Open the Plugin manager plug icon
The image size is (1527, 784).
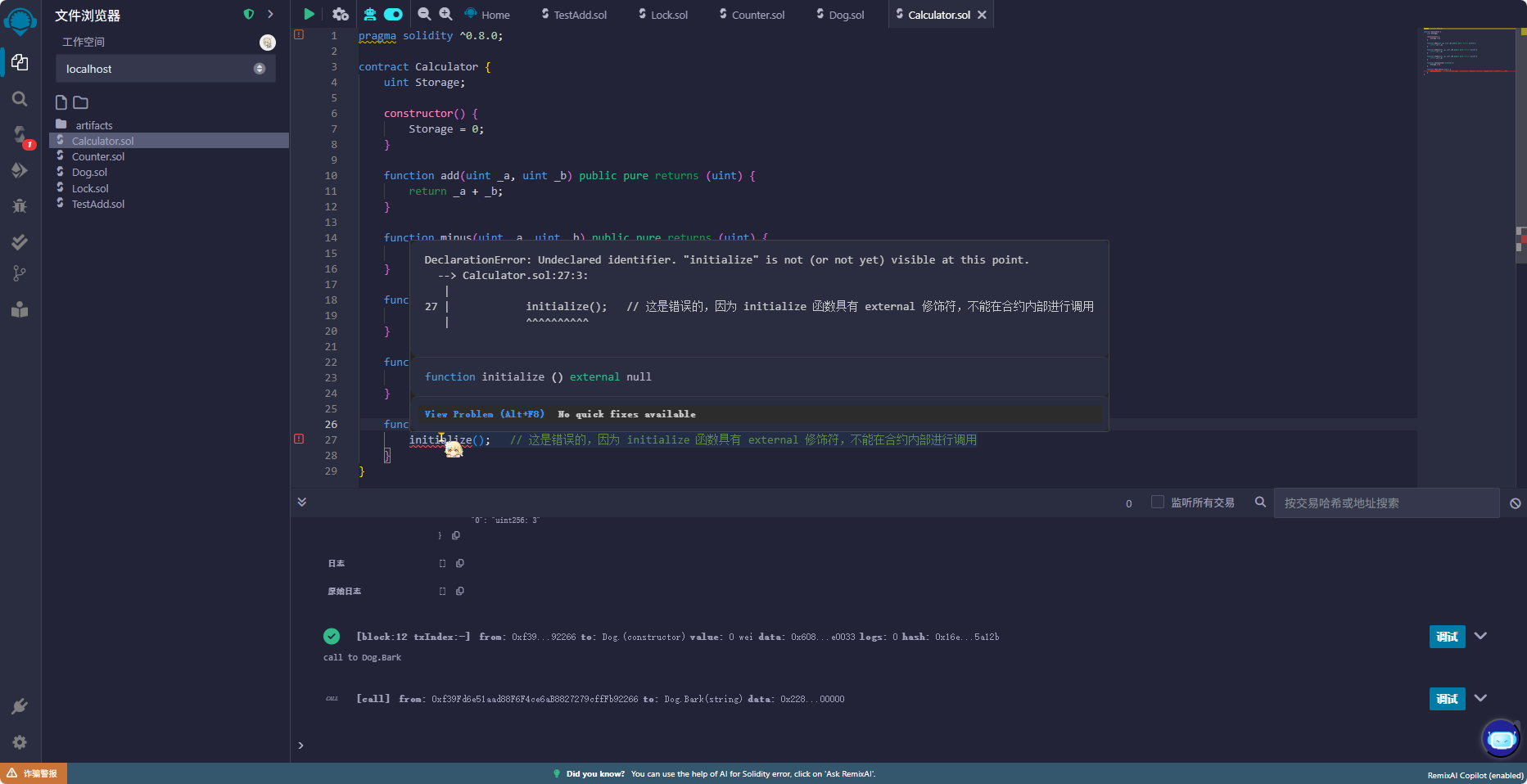tap(20, 706)
